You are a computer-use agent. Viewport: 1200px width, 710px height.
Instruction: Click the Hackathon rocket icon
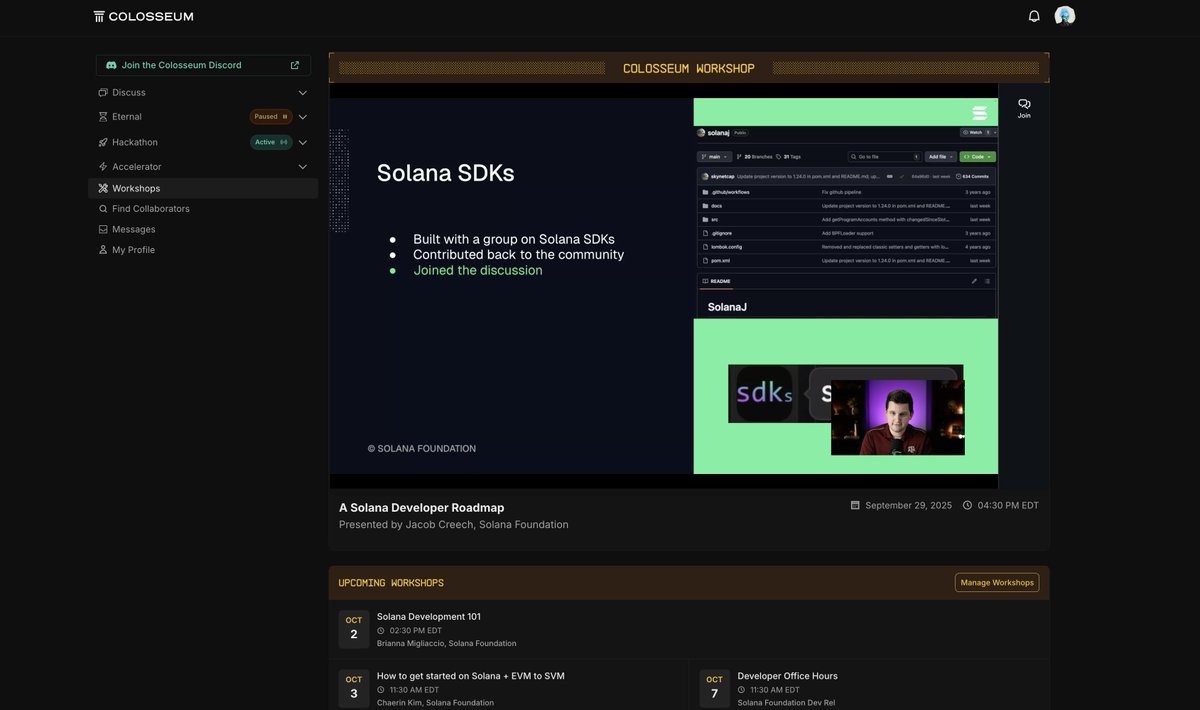tap(103, 142)
